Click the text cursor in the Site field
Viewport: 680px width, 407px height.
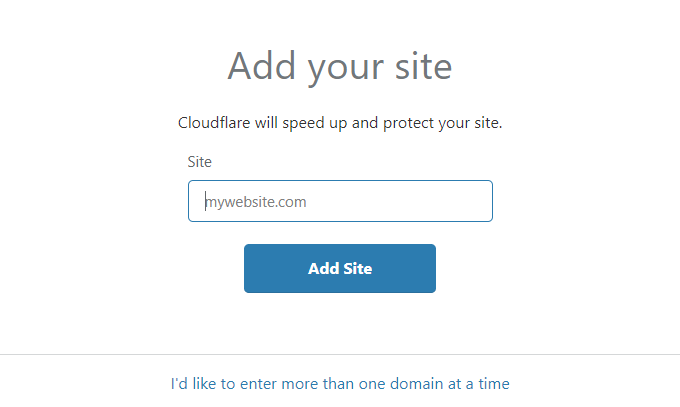click(x=206, y=201)
